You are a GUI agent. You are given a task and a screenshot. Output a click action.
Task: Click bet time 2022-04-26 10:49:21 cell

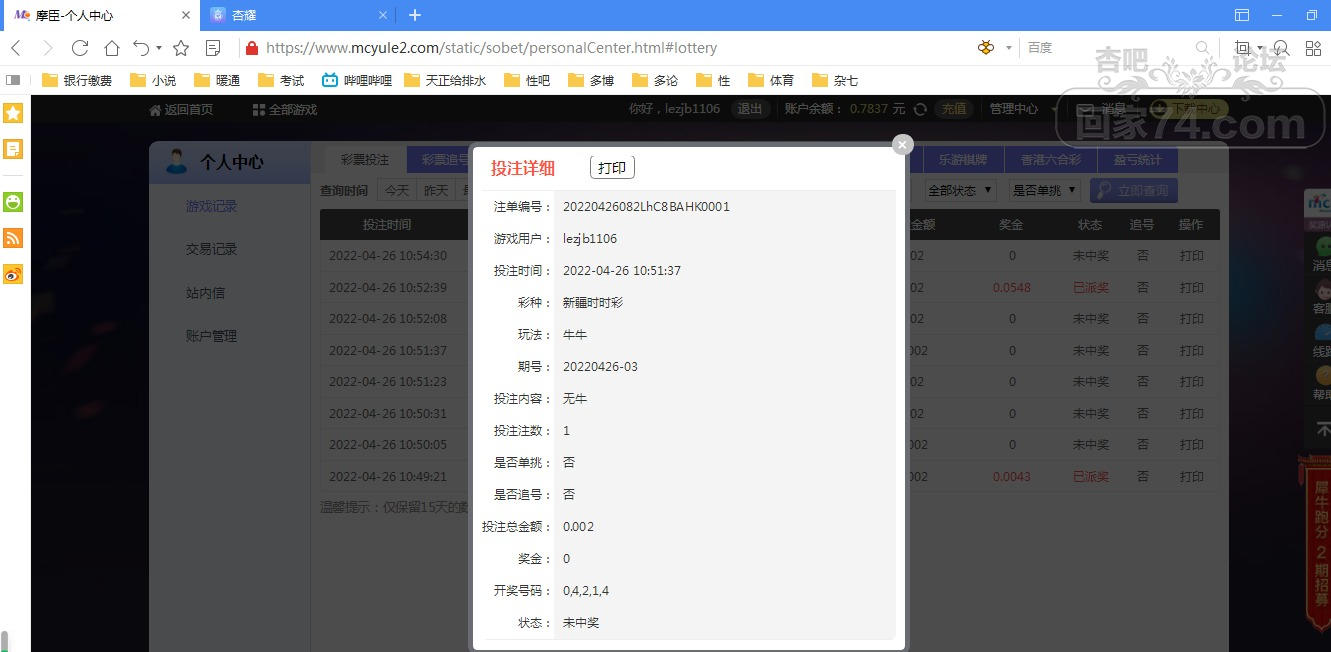[388, 477]
